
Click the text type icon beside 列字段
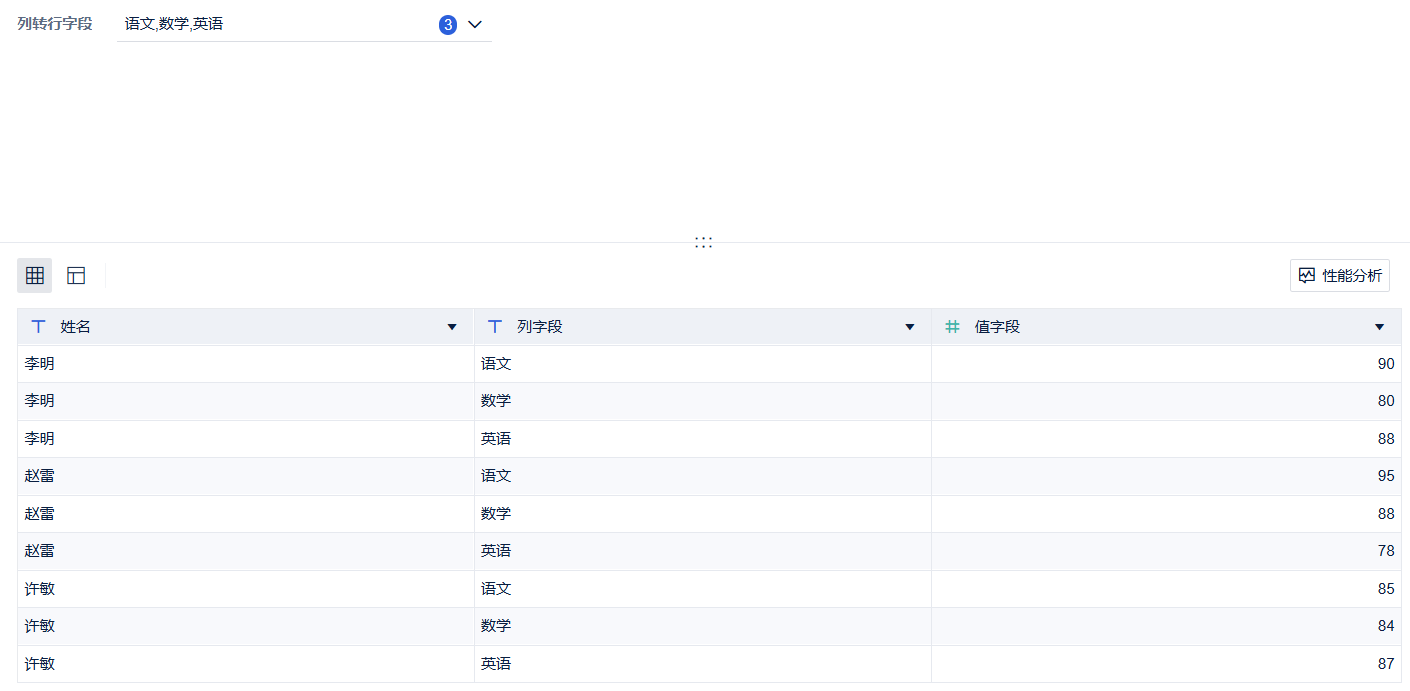click(495, 327)
